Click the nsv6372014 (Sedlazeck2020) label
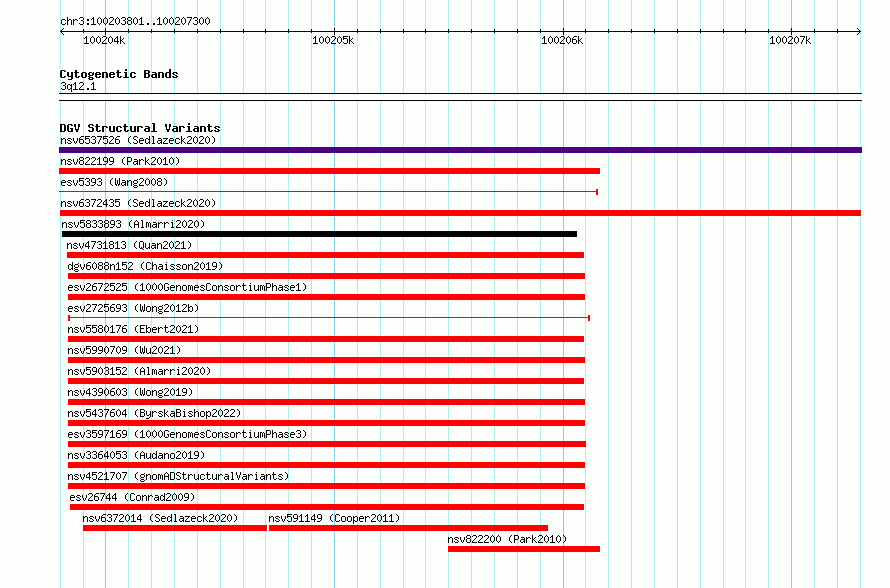890x588 pixels. 160,518
